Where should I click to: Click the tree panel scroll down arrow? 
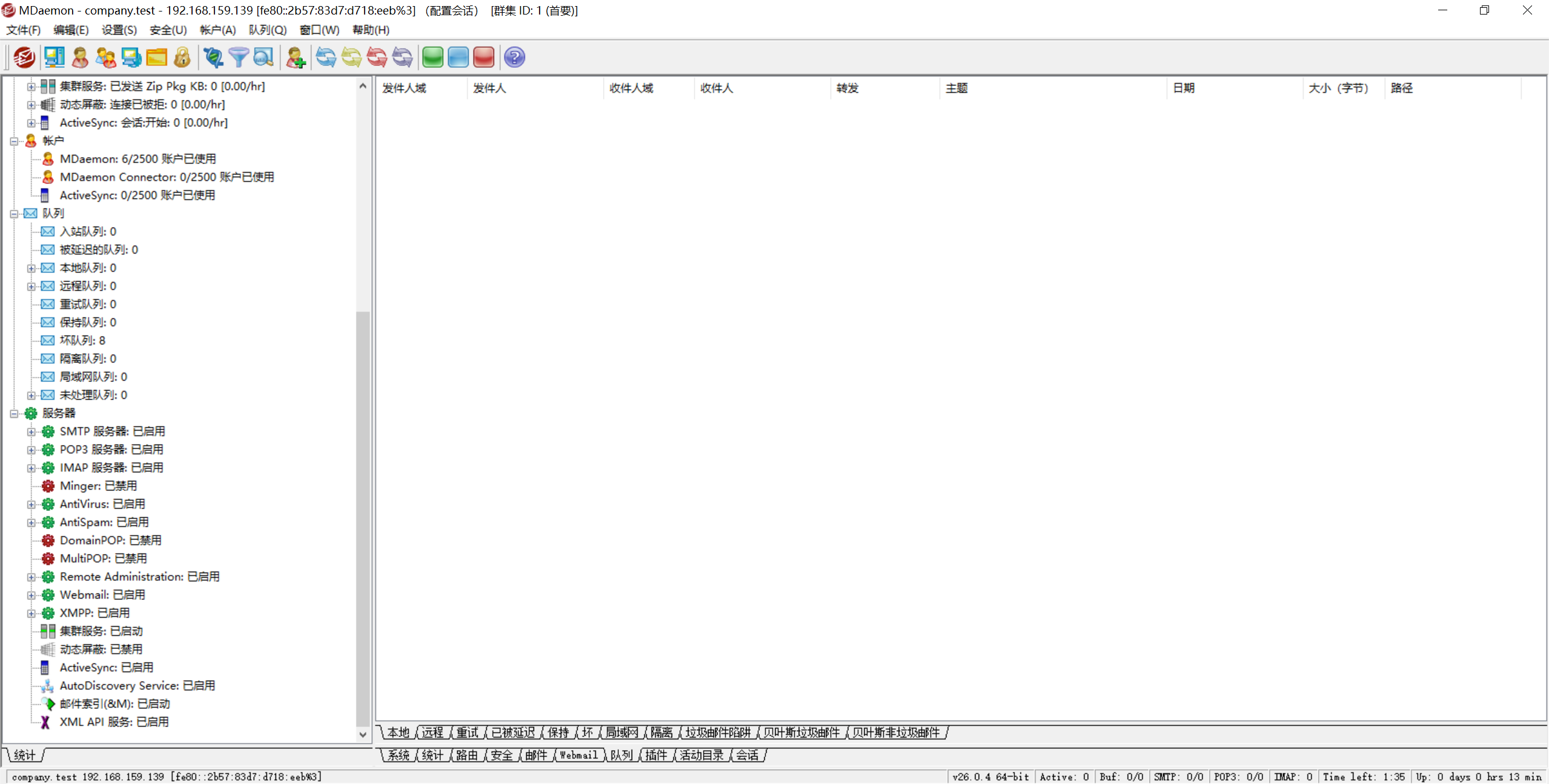(x=363, y=734)
